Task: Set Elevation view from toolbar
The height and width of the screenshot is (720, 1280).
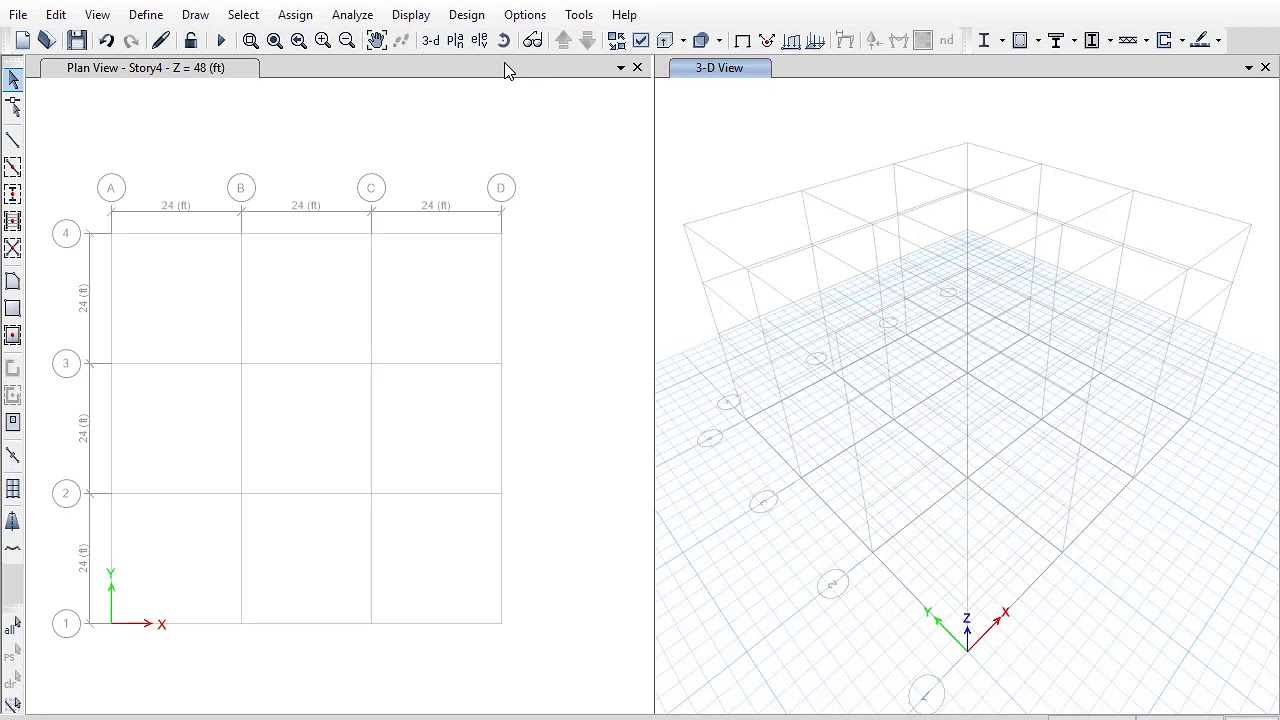Action: [x=479, y=40]
